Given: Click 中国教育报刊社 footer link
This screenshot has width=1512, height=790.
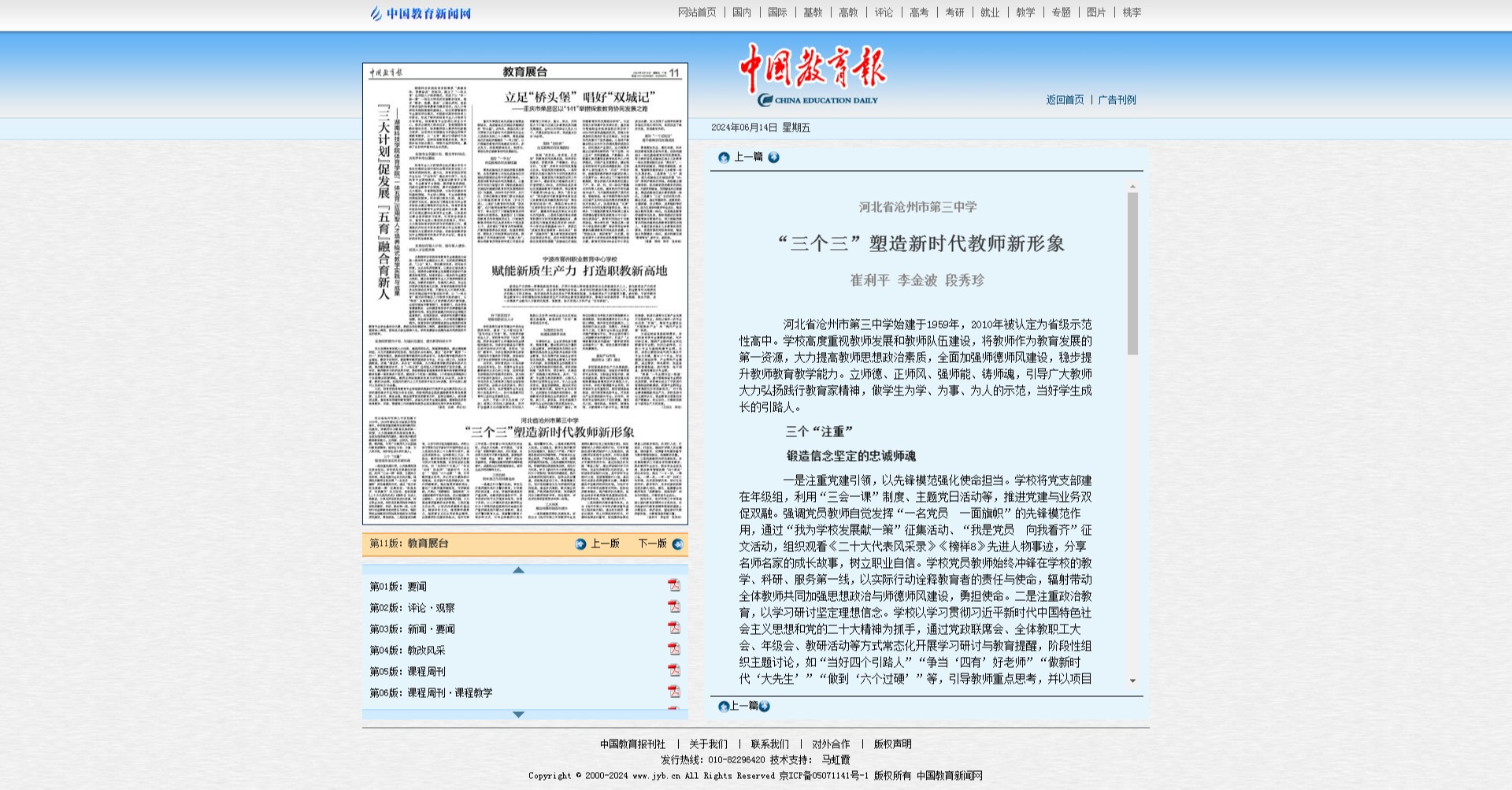Looking at the screenshot, I should click(632, 744).
